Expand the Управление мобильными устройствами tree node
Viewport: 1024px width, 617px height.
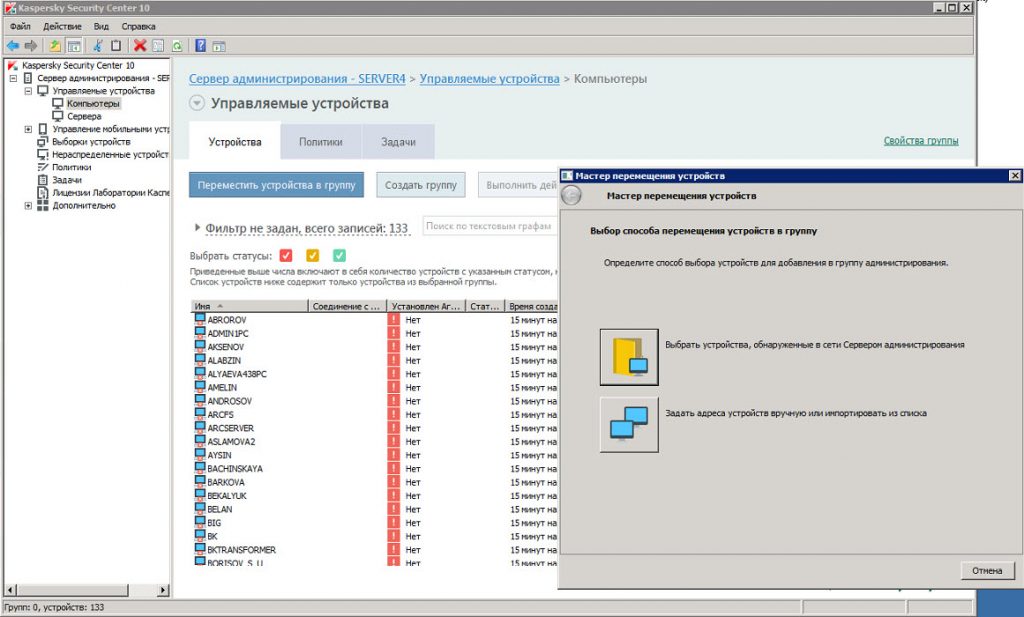(x=28, y=129)
